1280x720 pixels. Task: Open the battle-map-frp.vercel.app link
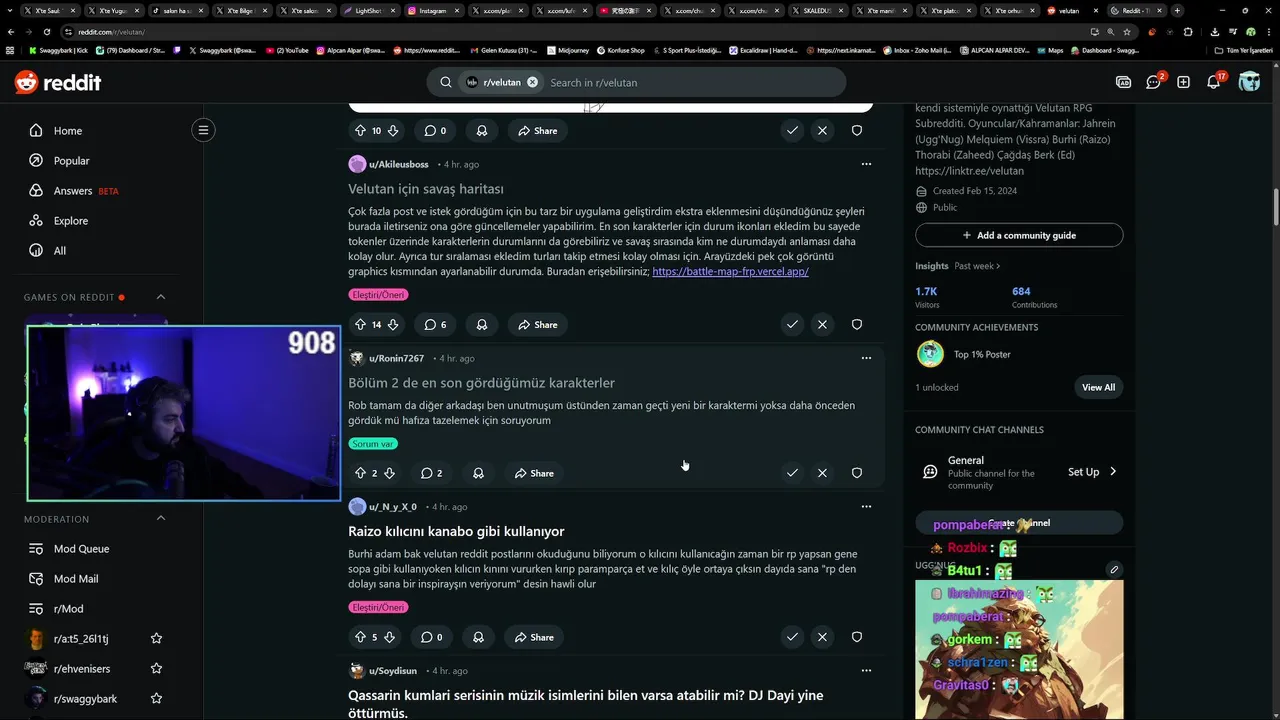730,271
